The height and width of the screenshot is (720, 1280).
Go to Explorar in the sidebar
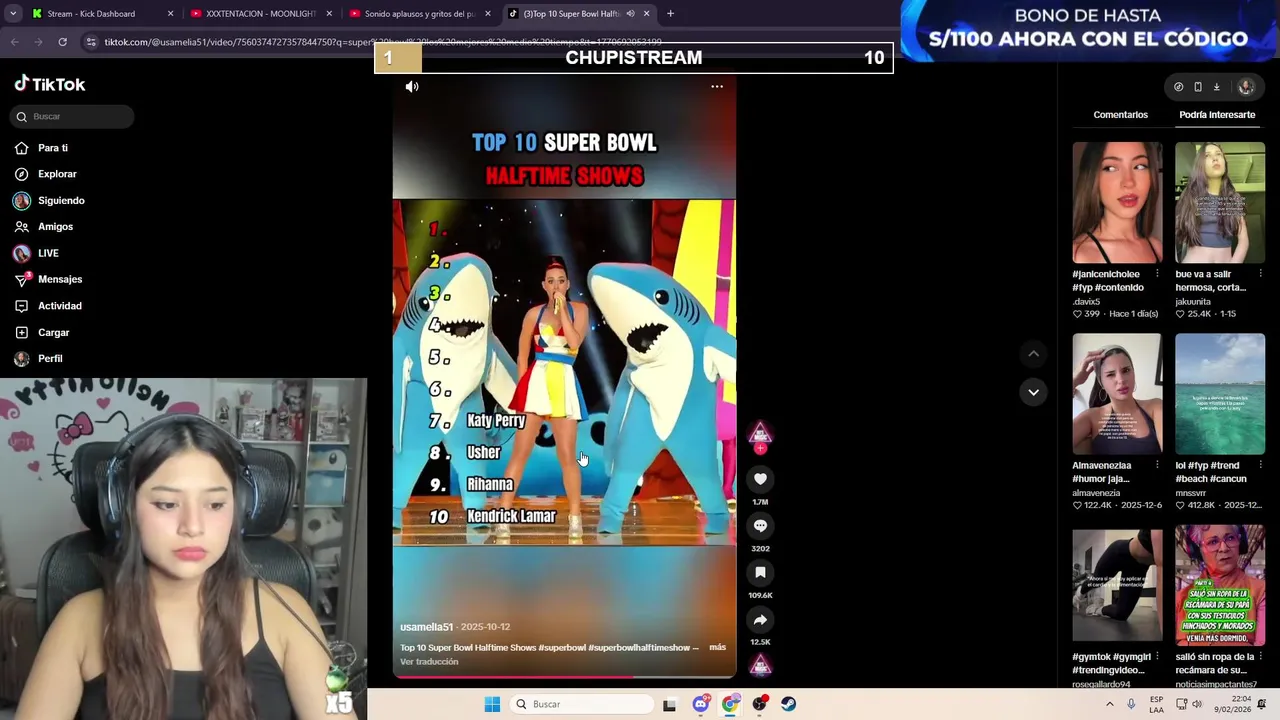(x=45, y=174)
